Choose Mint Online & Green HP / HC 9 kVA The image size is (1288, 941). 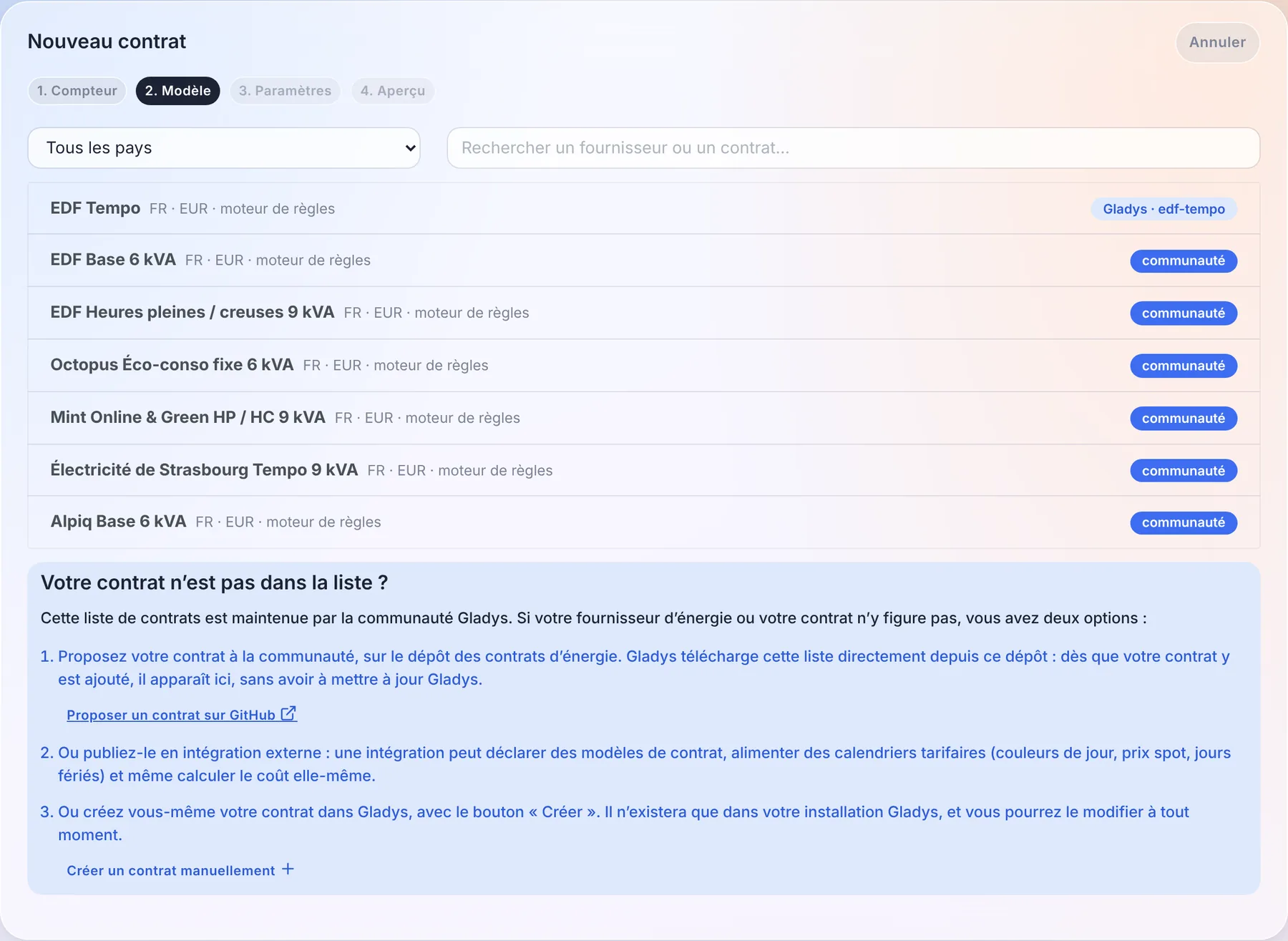[644, 418]
